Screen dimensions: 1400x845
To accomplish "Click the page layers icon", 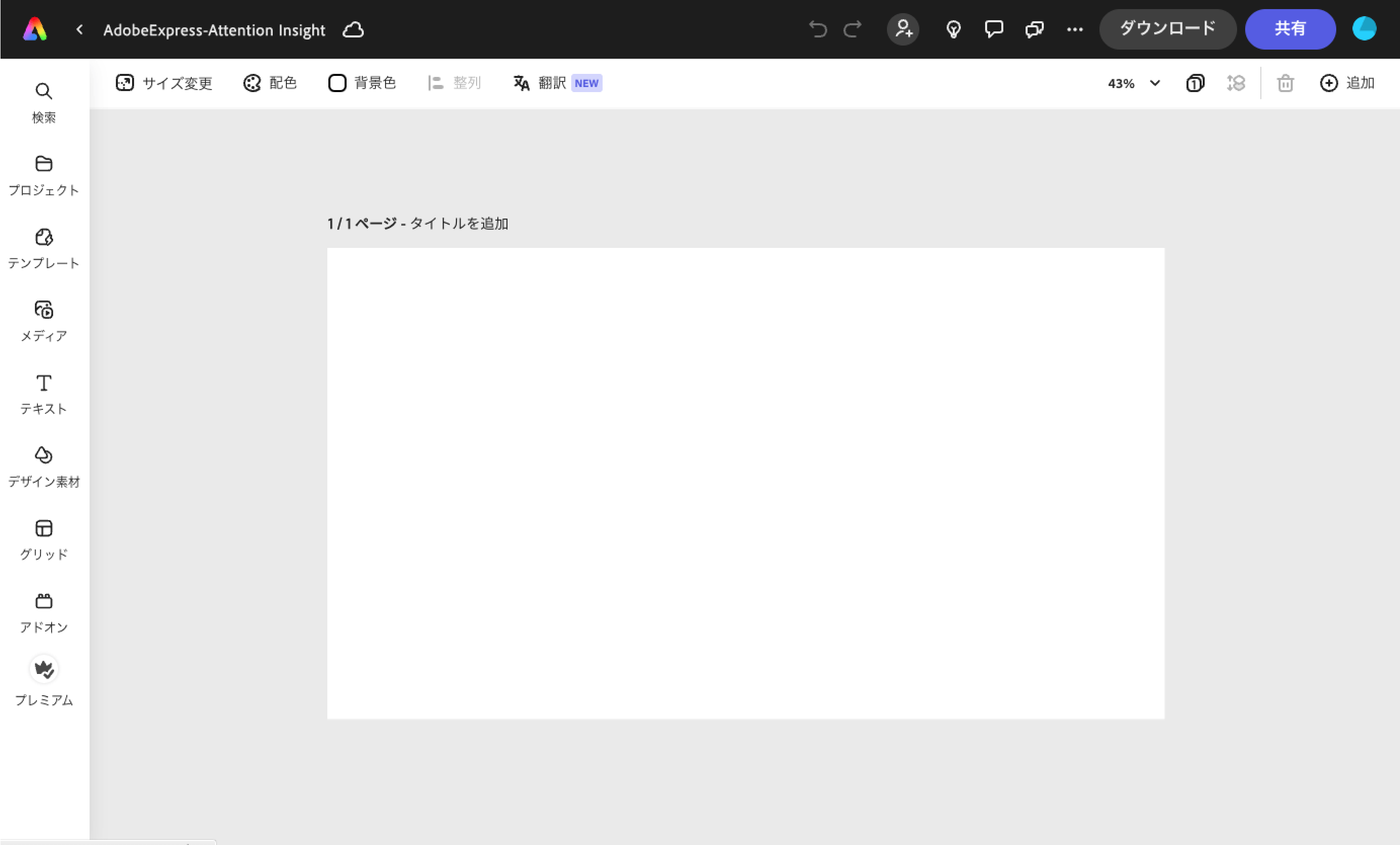I will tap(1195, 83).
